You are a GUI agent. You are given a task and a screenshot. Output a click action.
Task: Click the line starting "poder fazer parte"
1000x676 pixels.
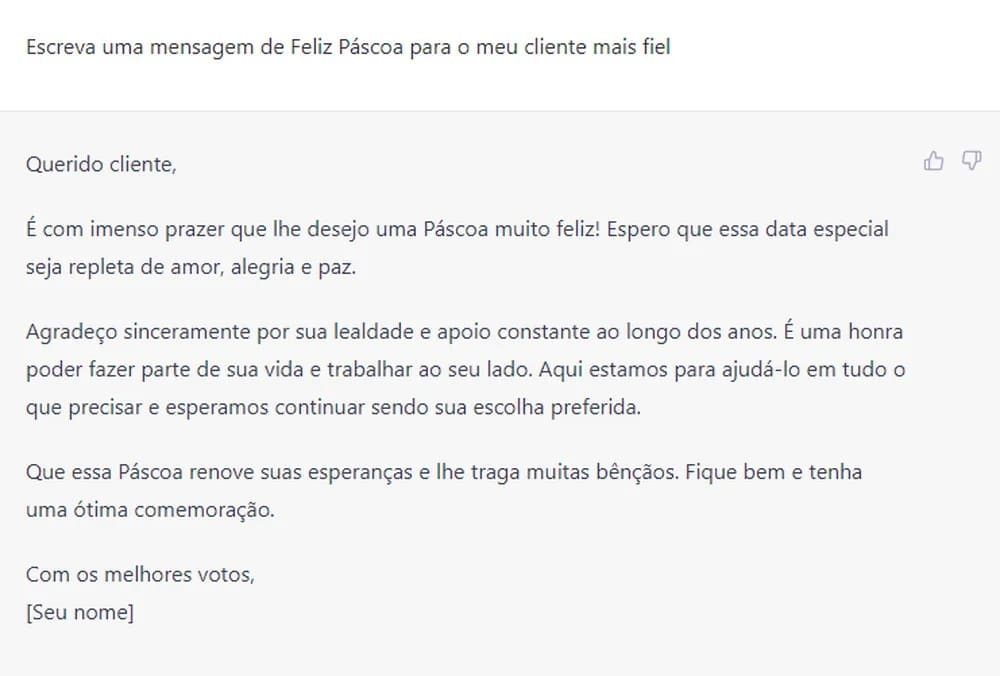(x=466, y=369)
